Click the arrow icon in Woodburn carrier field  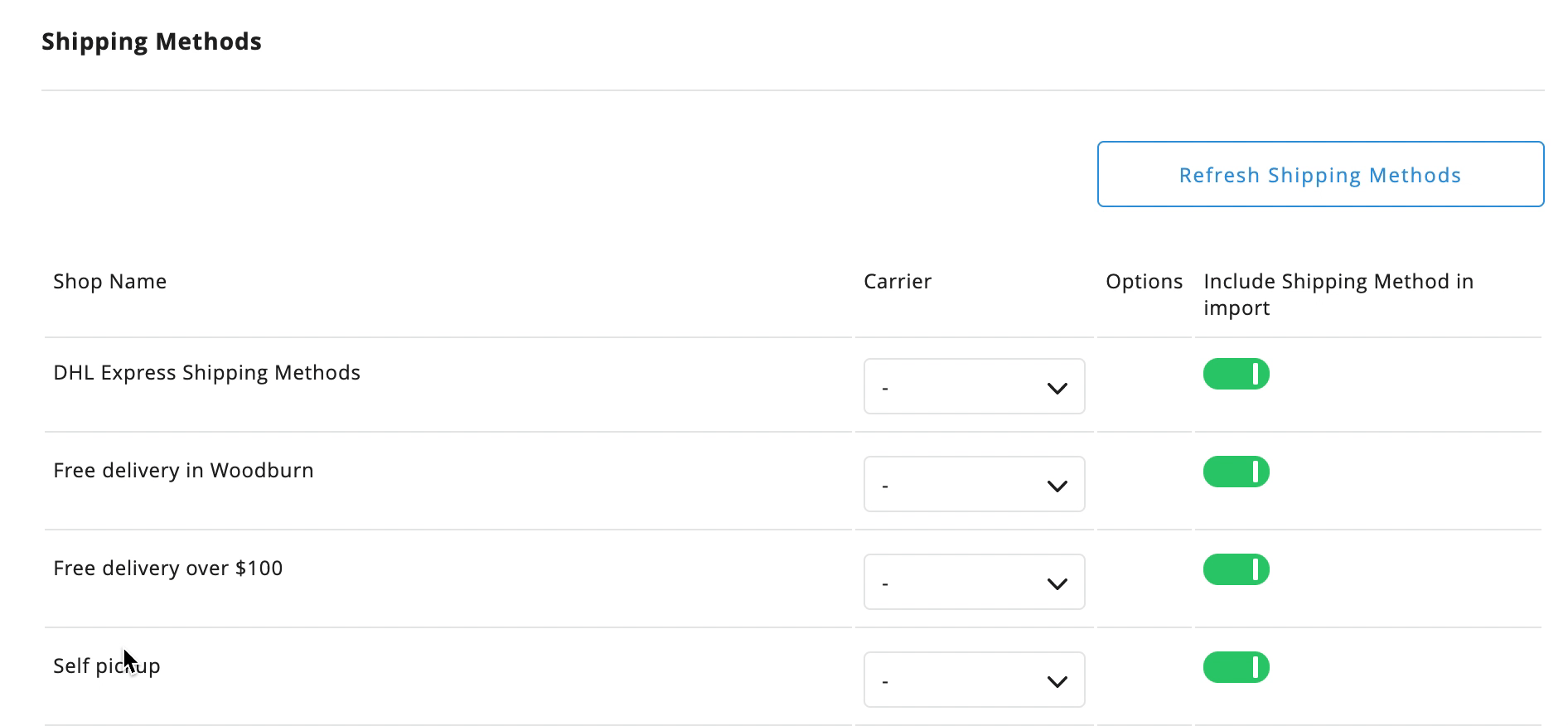pyautogui.click(x=1056, y=485)
